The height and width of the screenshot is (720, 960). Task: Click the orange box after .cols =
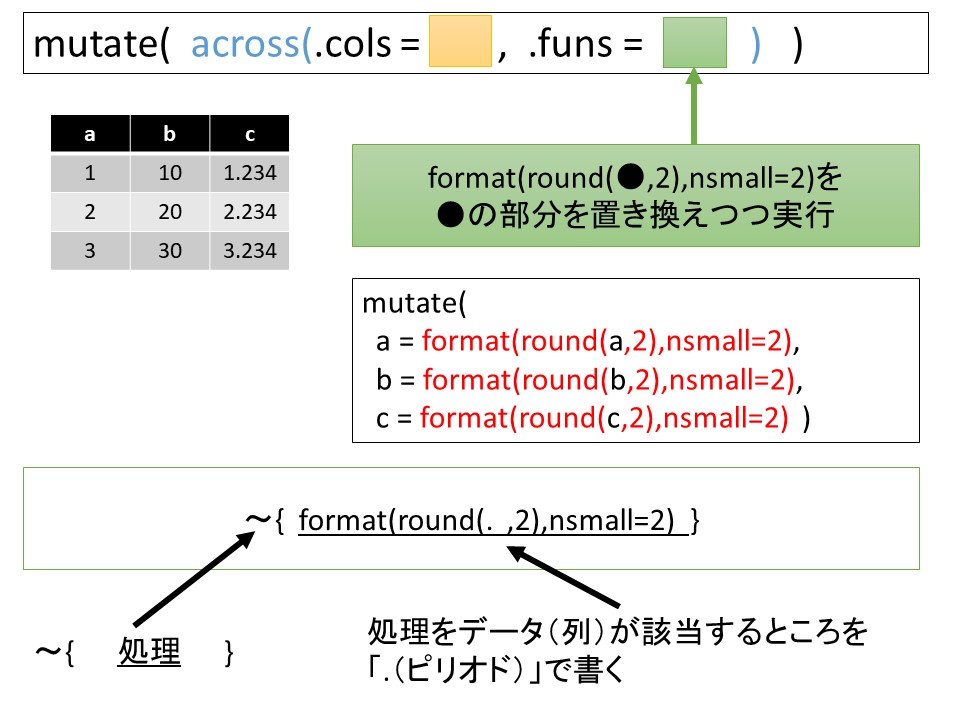[x=460, y=42]
